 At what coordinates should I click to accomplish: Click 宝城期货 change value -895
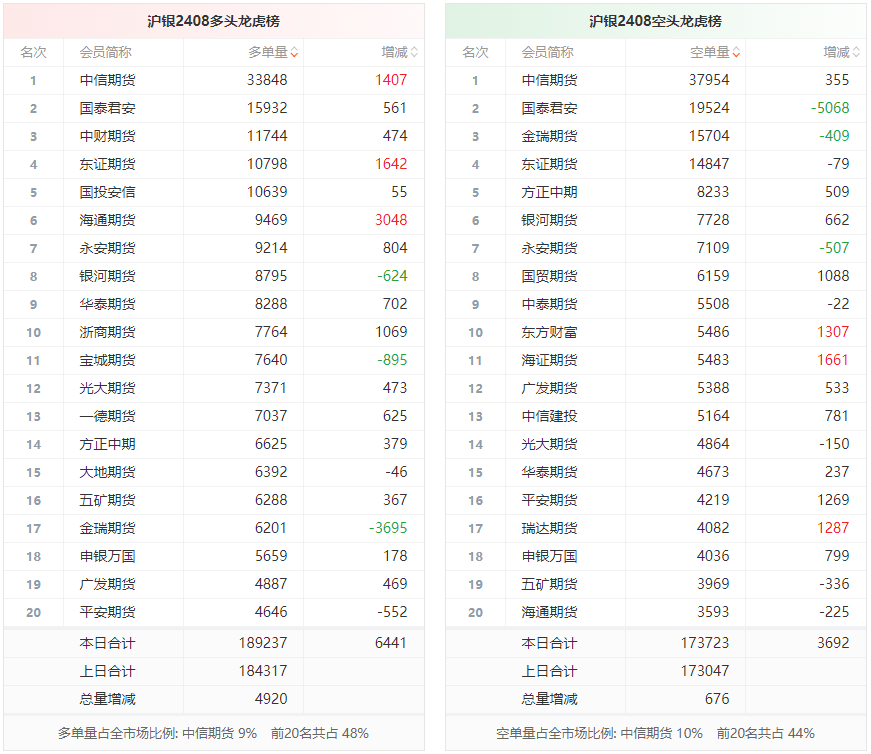point(392,360)
